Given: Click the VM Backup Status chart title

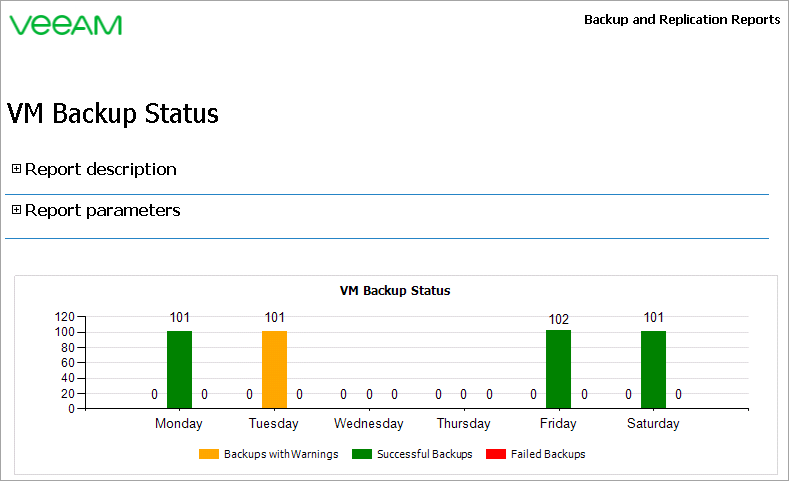Looking at the screenshot, I should pyautogui.click(x=395, y=291).
